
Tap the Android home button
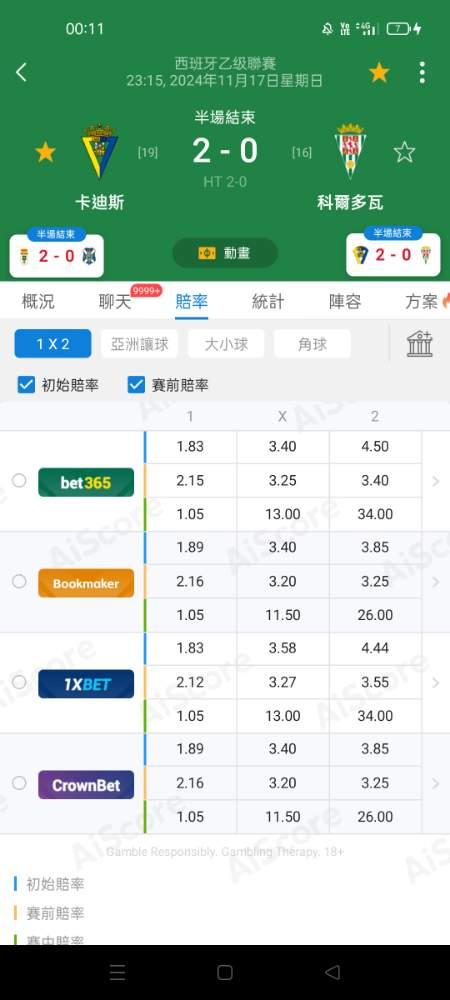click(225, 972)
